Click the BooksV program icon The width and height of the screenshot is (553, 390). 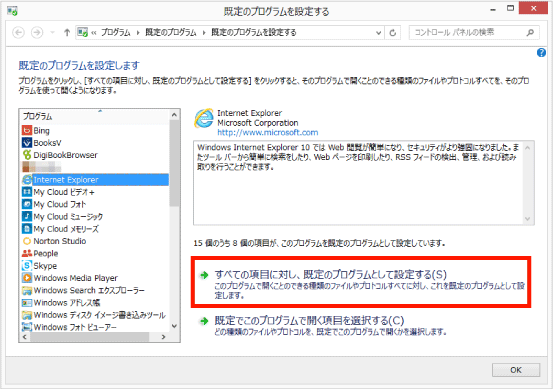click(x=27, y=143)
